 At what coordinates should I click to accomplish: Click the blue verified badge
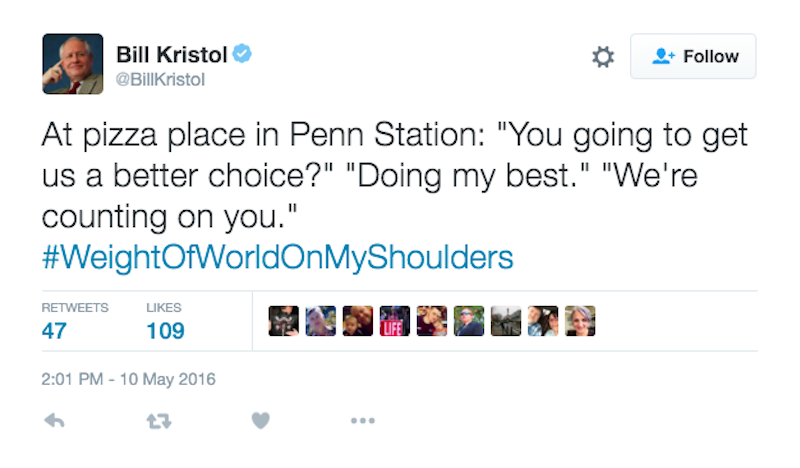pyautogui.click(x=241, y=53)
